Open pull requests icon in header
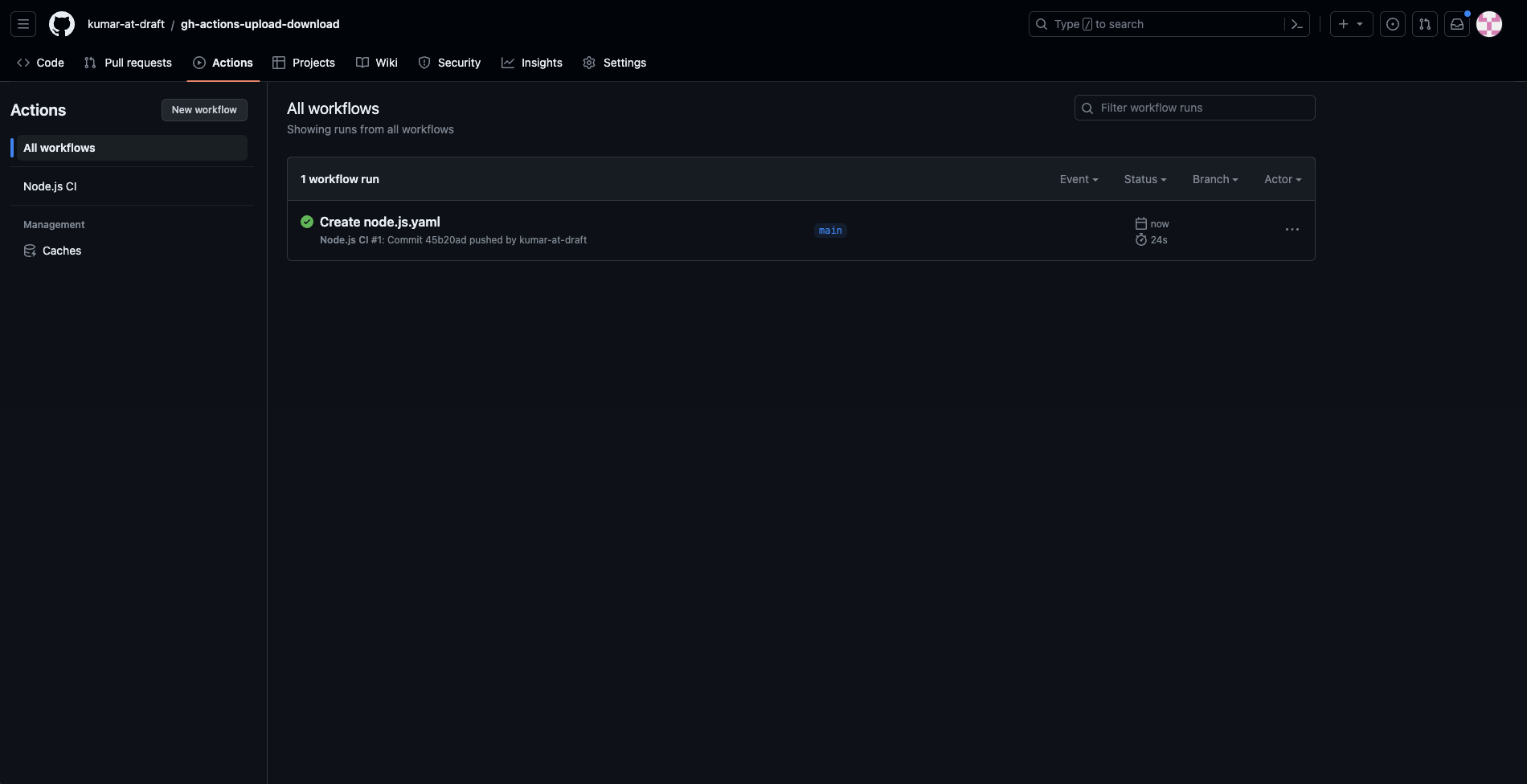The height and width of the screenshot is (784, 1527). pos(1425,24)
